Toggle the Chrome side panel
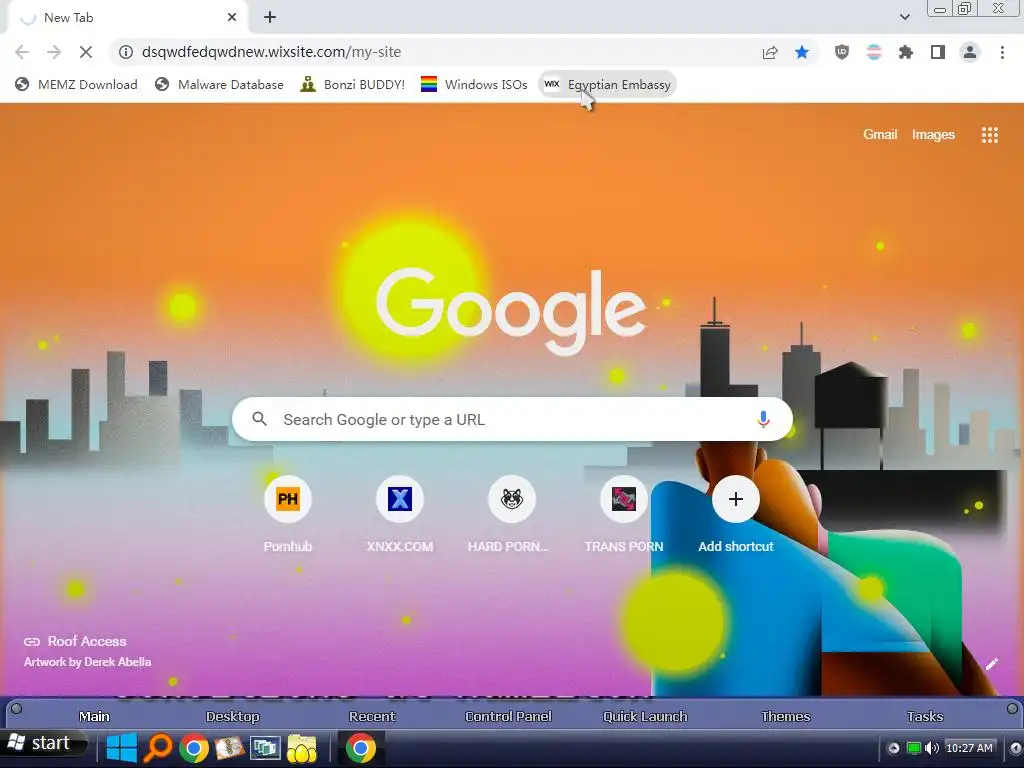The width and height of the screenshot is (1024, 768). tap(938, 52)
